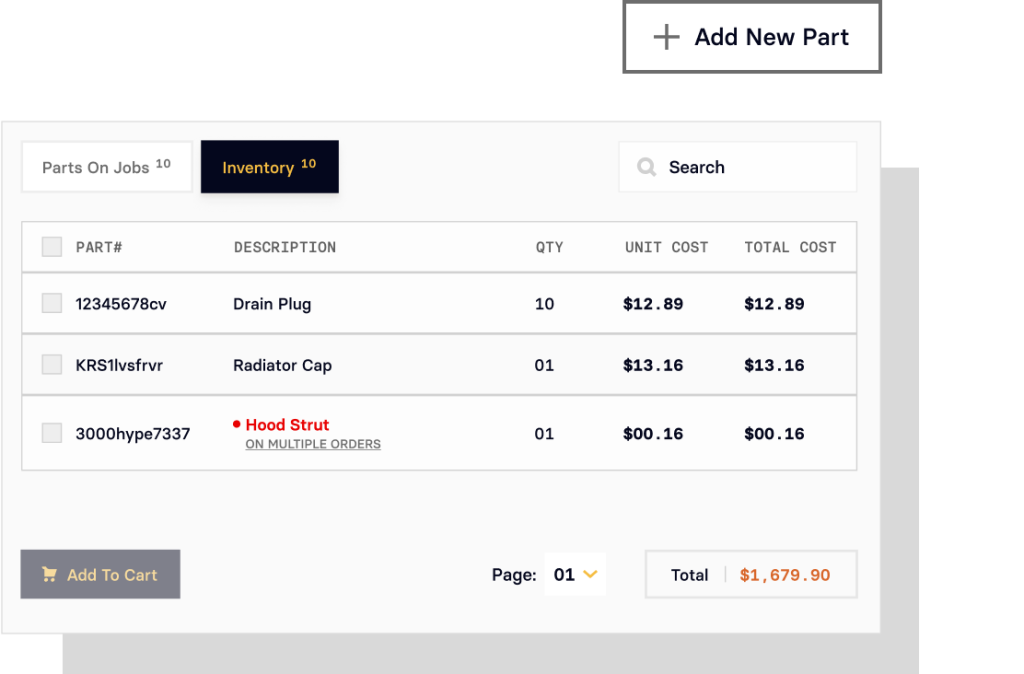
Task: Click the Hood Strut red label
Action: (287, 424)
